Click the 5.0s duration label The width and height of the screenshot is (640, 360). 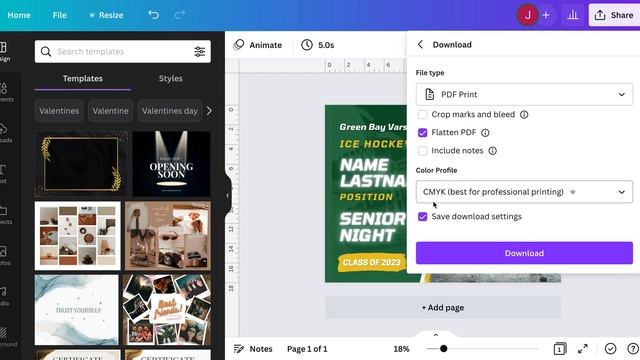326,45
